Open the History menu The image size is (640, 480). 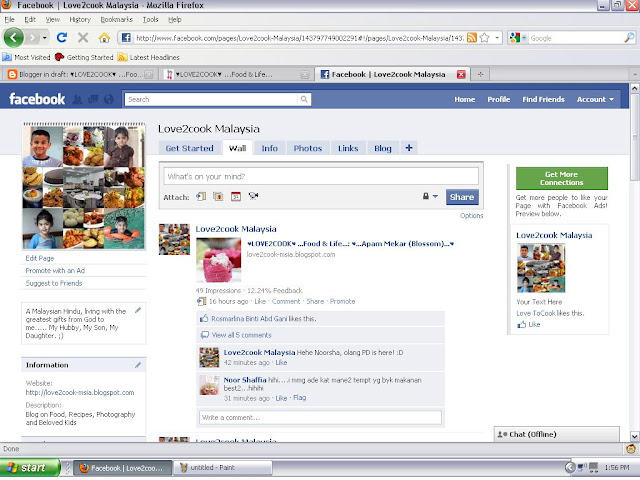point(80,19)
